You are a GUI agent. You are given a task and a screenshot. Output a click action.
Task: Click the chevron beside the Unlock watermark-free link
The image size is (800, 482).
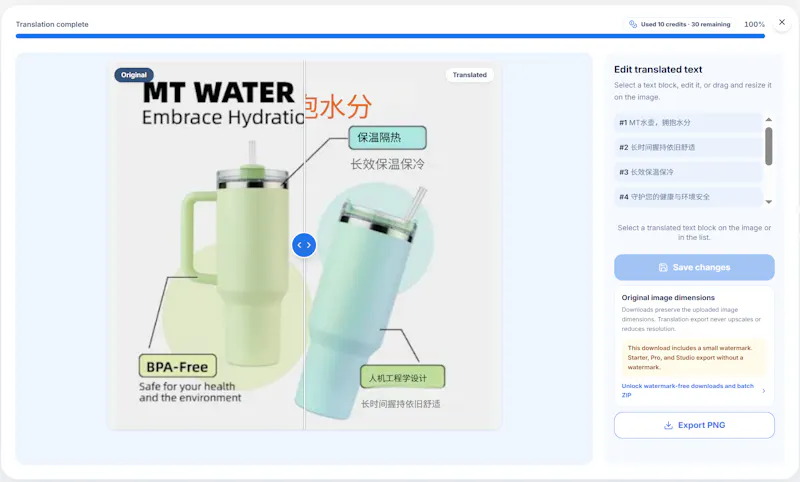764,391
